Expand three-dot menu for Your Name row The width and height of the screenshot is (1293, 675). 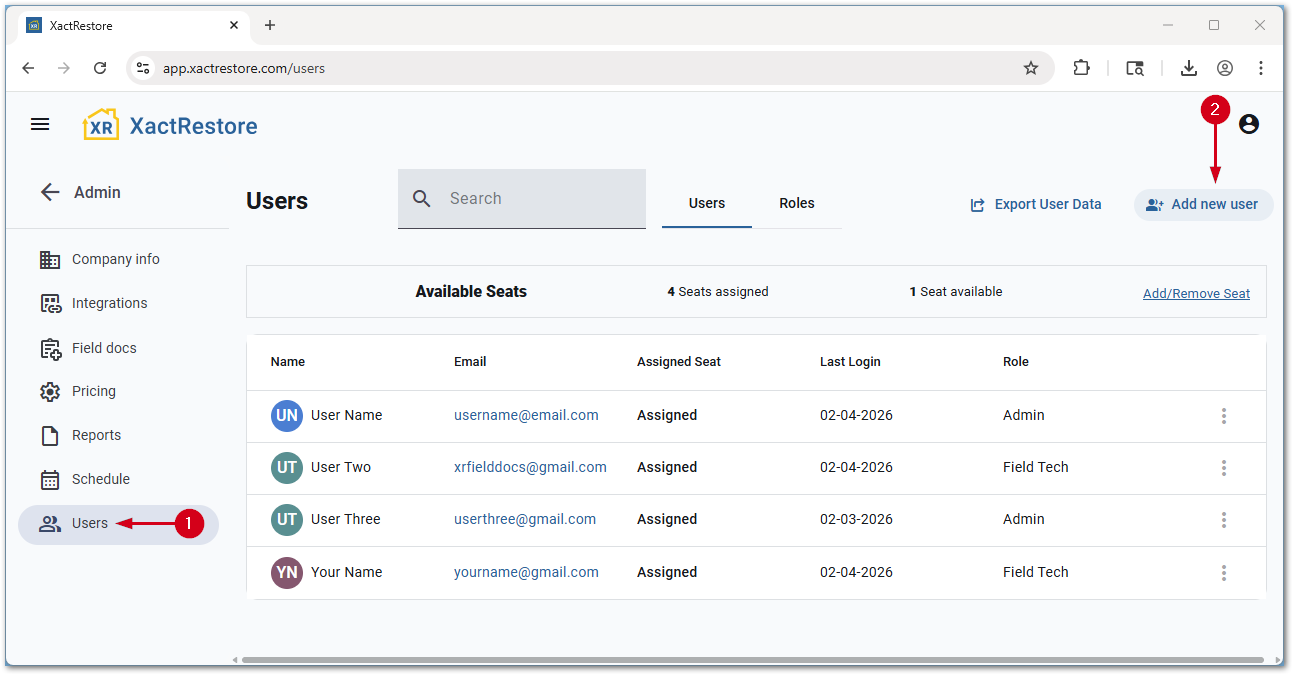click(1223, 573)
